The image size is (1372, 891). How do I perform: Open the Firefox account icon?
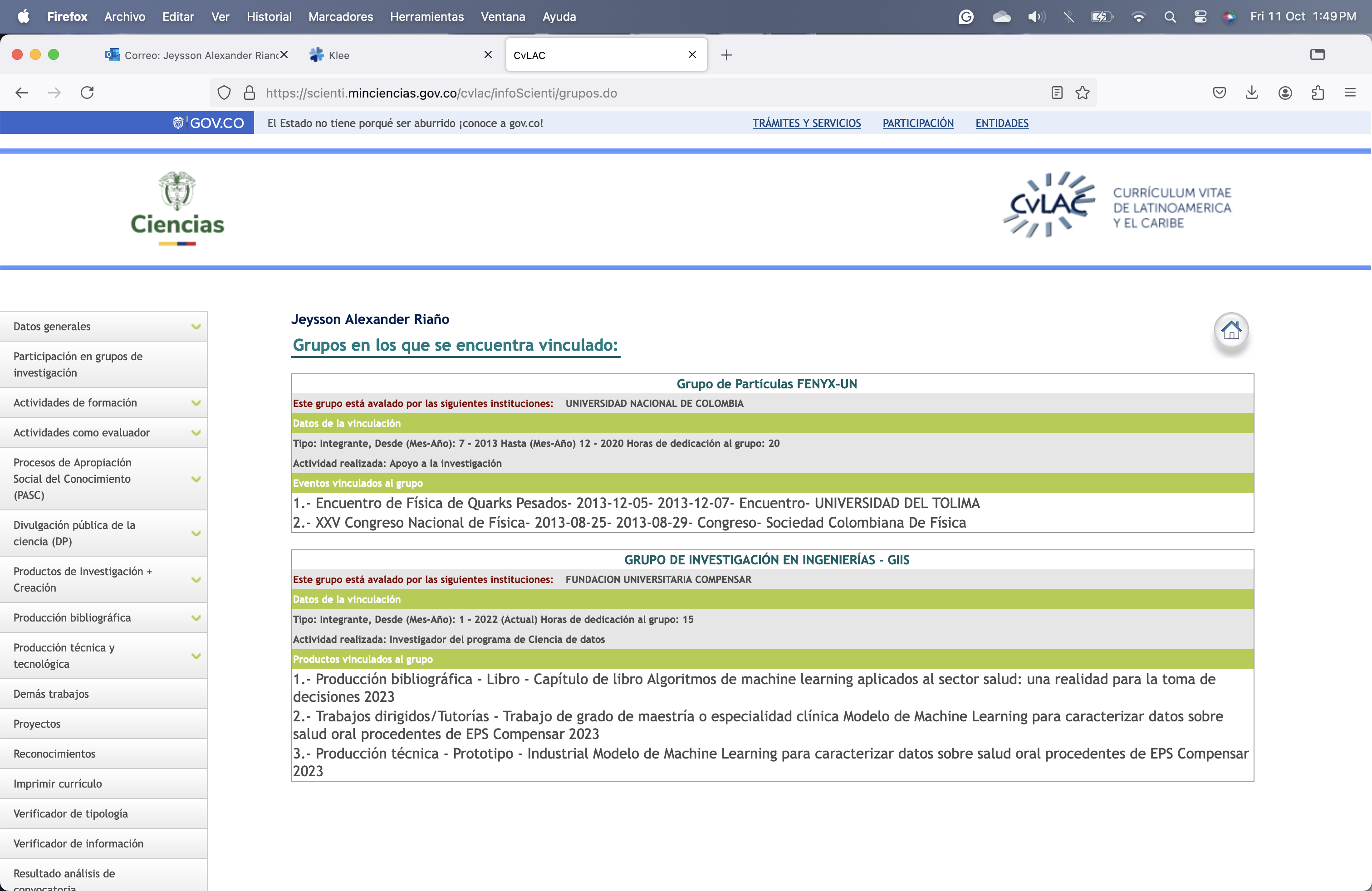pos(1285,93)
